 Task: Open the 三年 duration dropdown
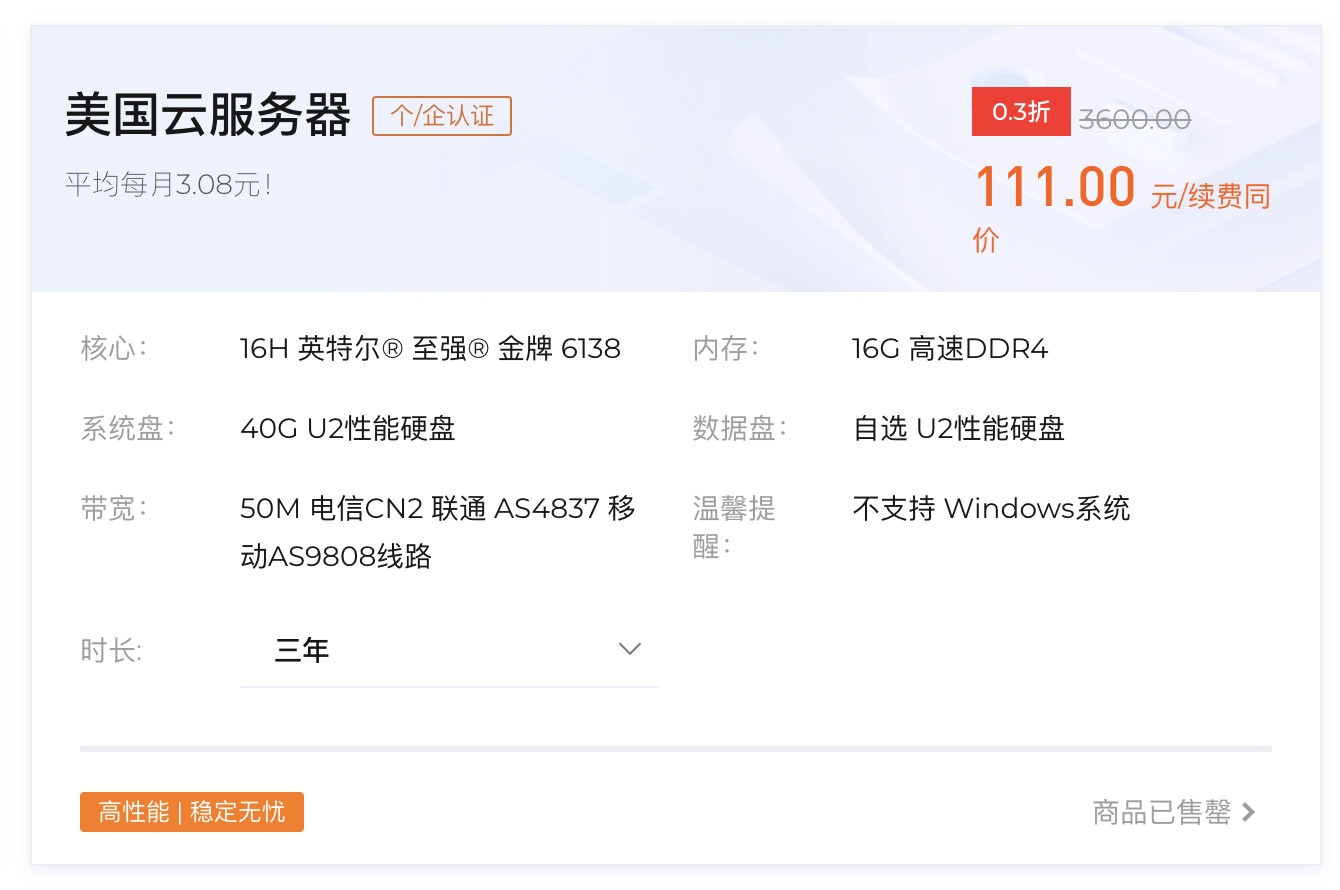point(448,651)
